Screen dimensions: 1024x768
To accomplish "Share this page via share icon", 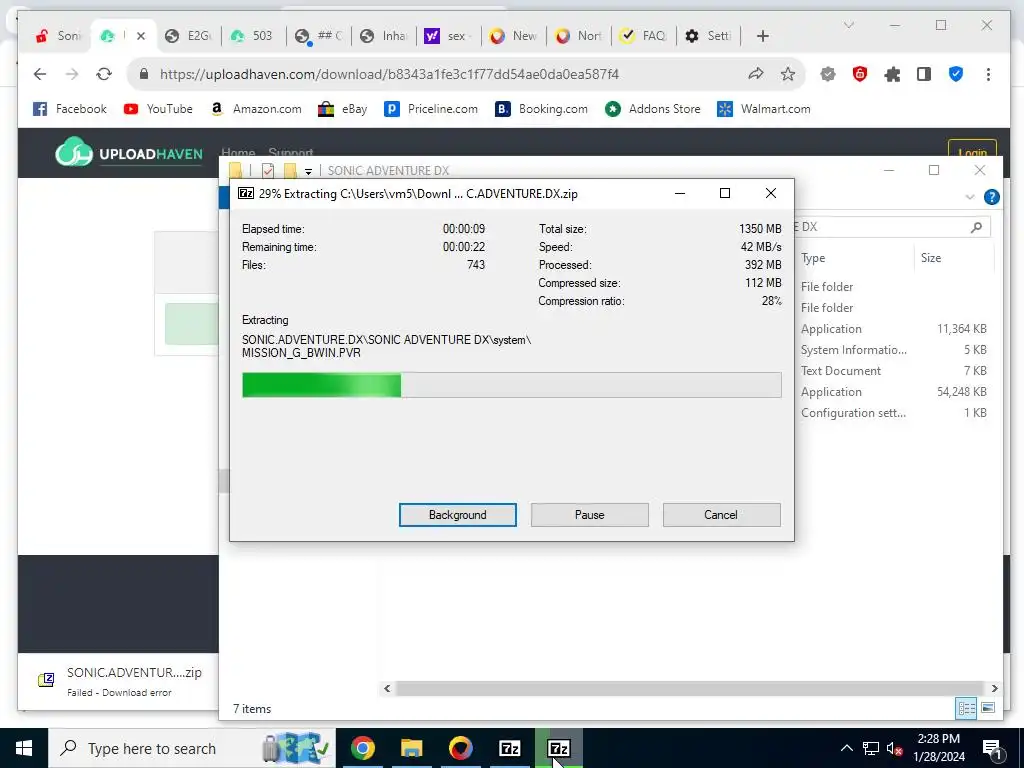I will coord(756,74).
